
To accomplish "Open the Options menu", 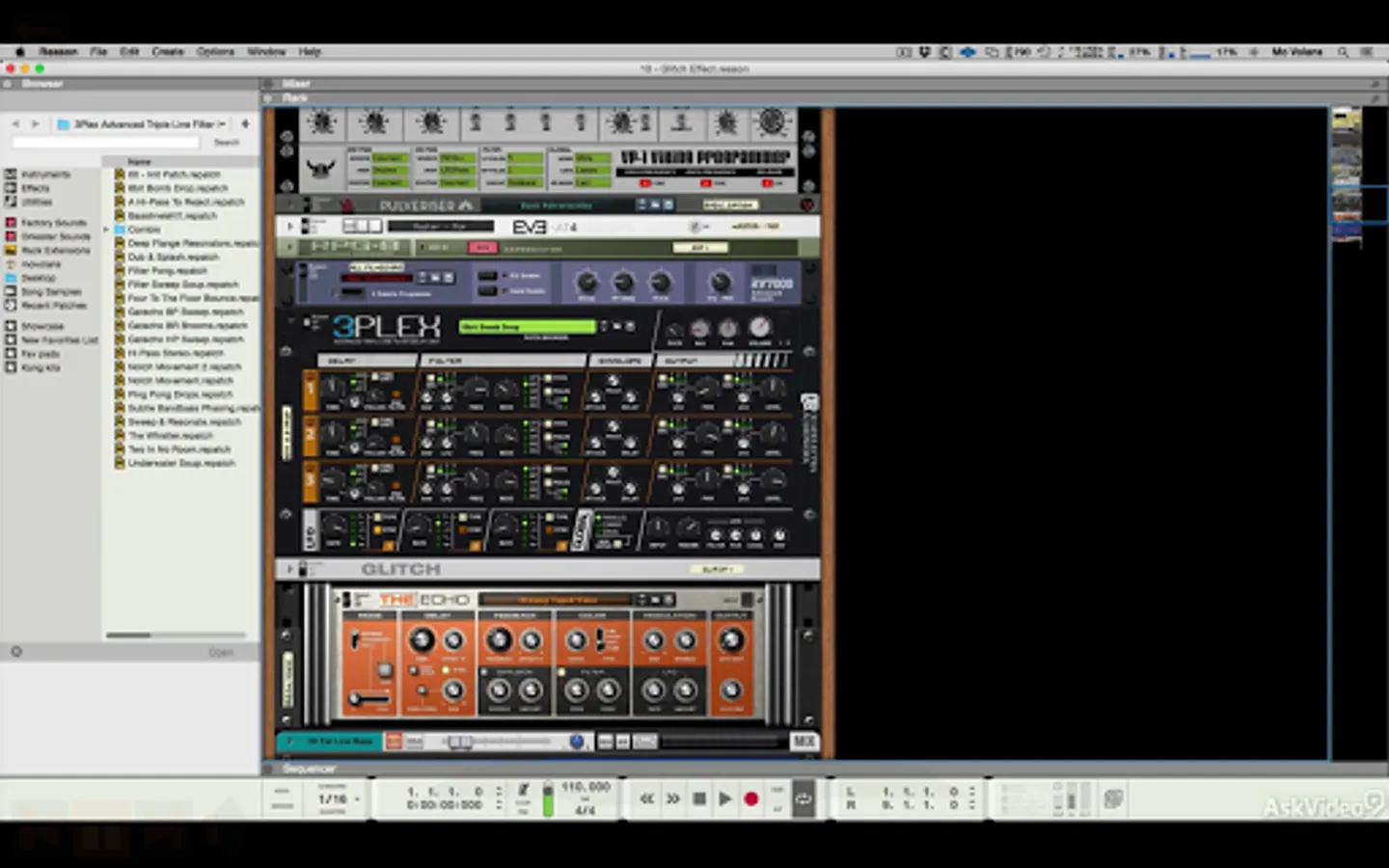I will pos(215,52).
